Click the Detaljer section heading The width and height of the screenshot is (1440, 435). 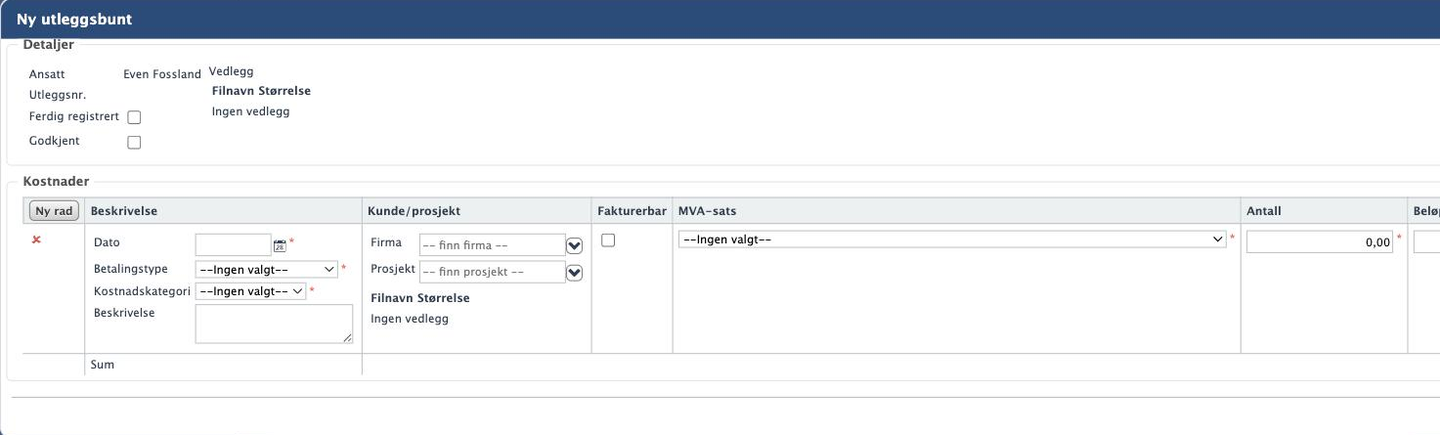click(x=48, y=45)
